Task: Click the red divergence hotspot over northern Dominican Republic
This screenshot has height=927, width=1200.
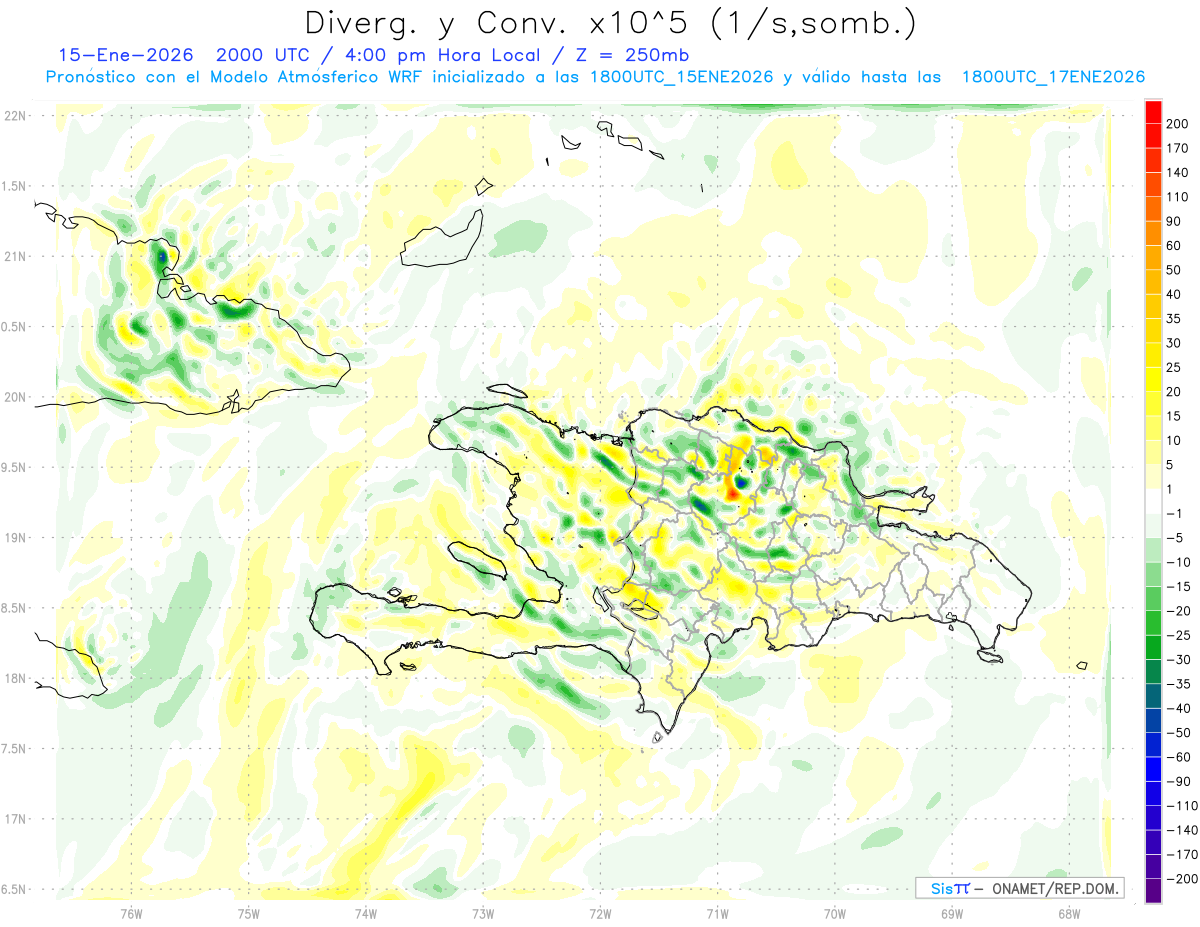Action: 732,492
